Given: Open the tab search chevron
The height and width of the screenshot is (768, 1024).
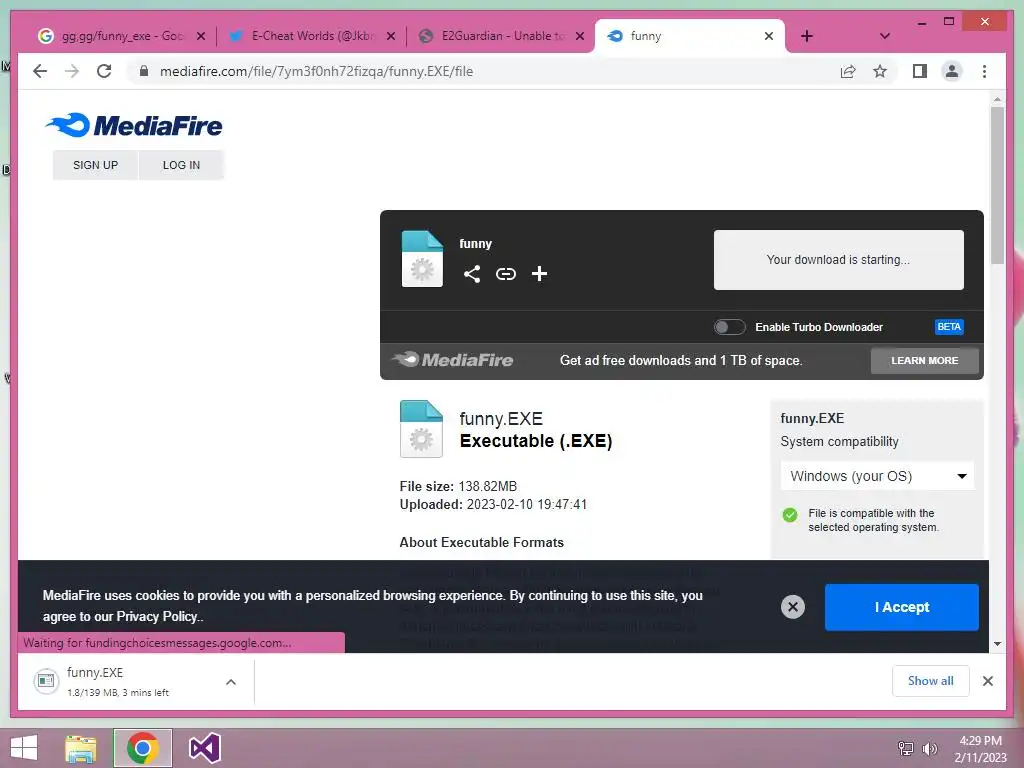Looking at the screenshot, I should [x=885, y=36].
